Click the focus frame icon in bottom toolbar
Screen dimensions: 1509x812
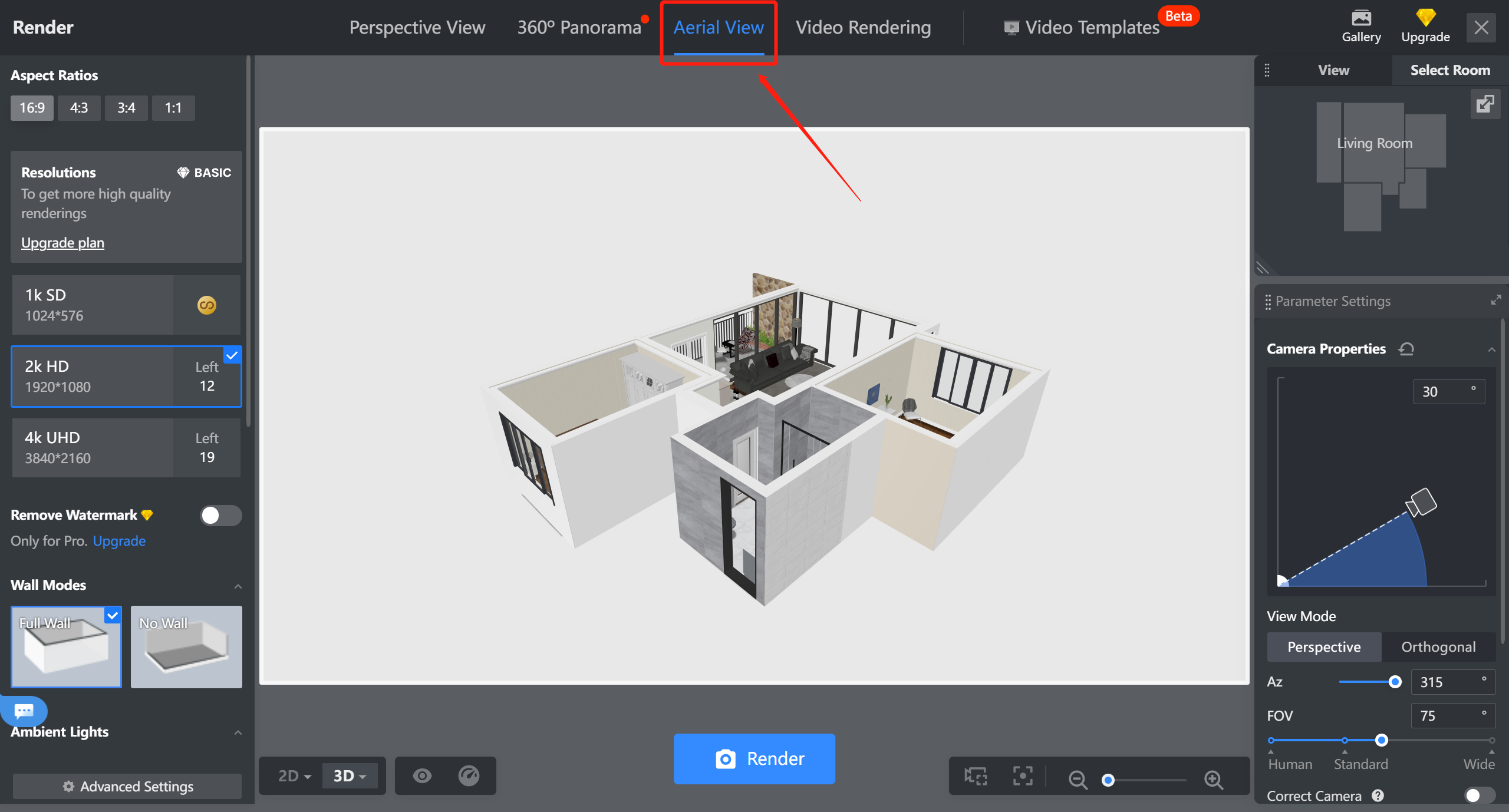coord(1023,776)
